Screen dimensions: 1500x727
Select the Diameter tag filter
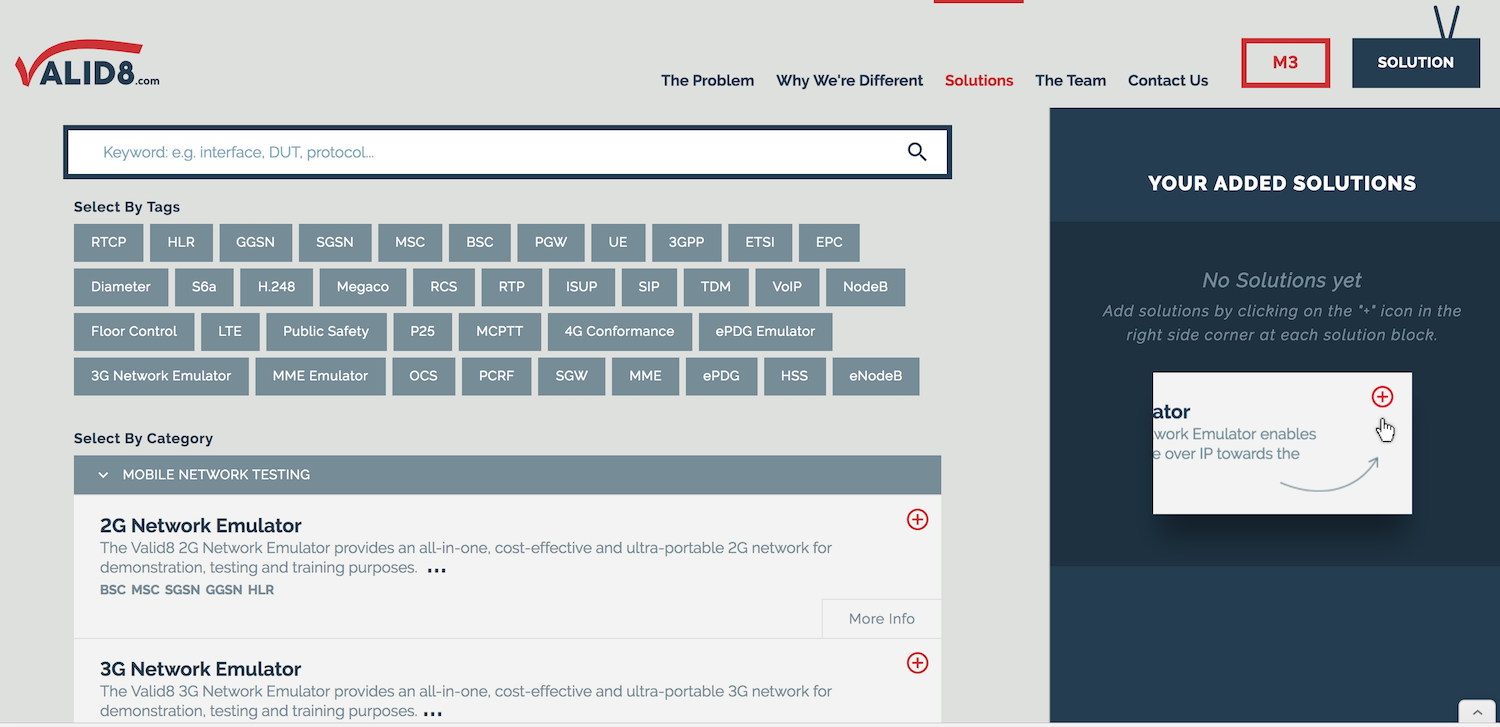120,287
